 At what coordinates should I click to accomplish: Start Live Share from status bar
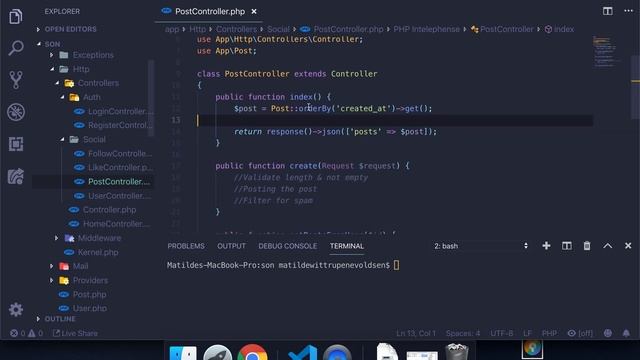click(75, 333)
